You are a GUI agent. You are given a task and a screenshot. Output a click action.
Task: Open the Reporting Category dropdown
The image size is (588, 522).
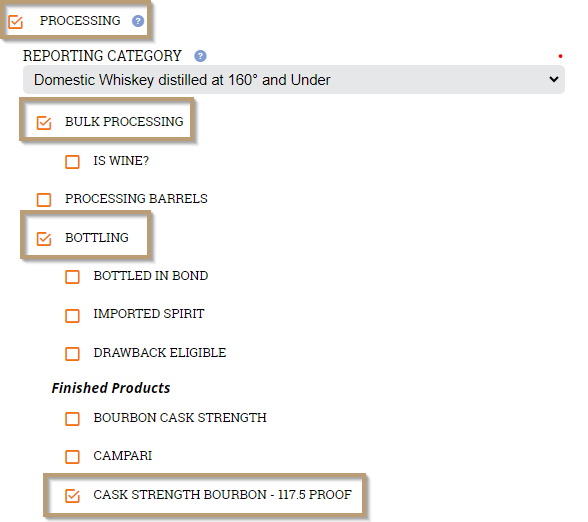tap(294, 80)
